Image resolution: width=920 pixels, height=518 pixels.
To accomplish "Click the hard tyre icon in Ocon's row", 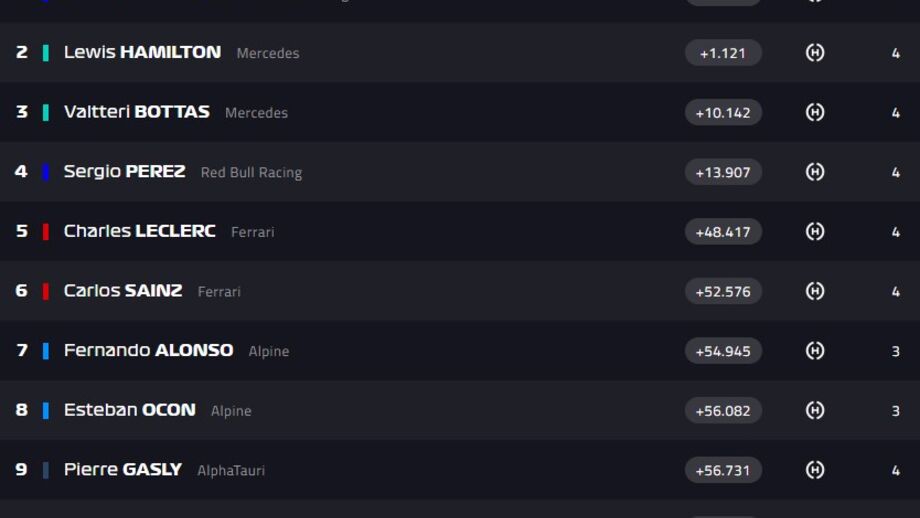I will point(814,410).
